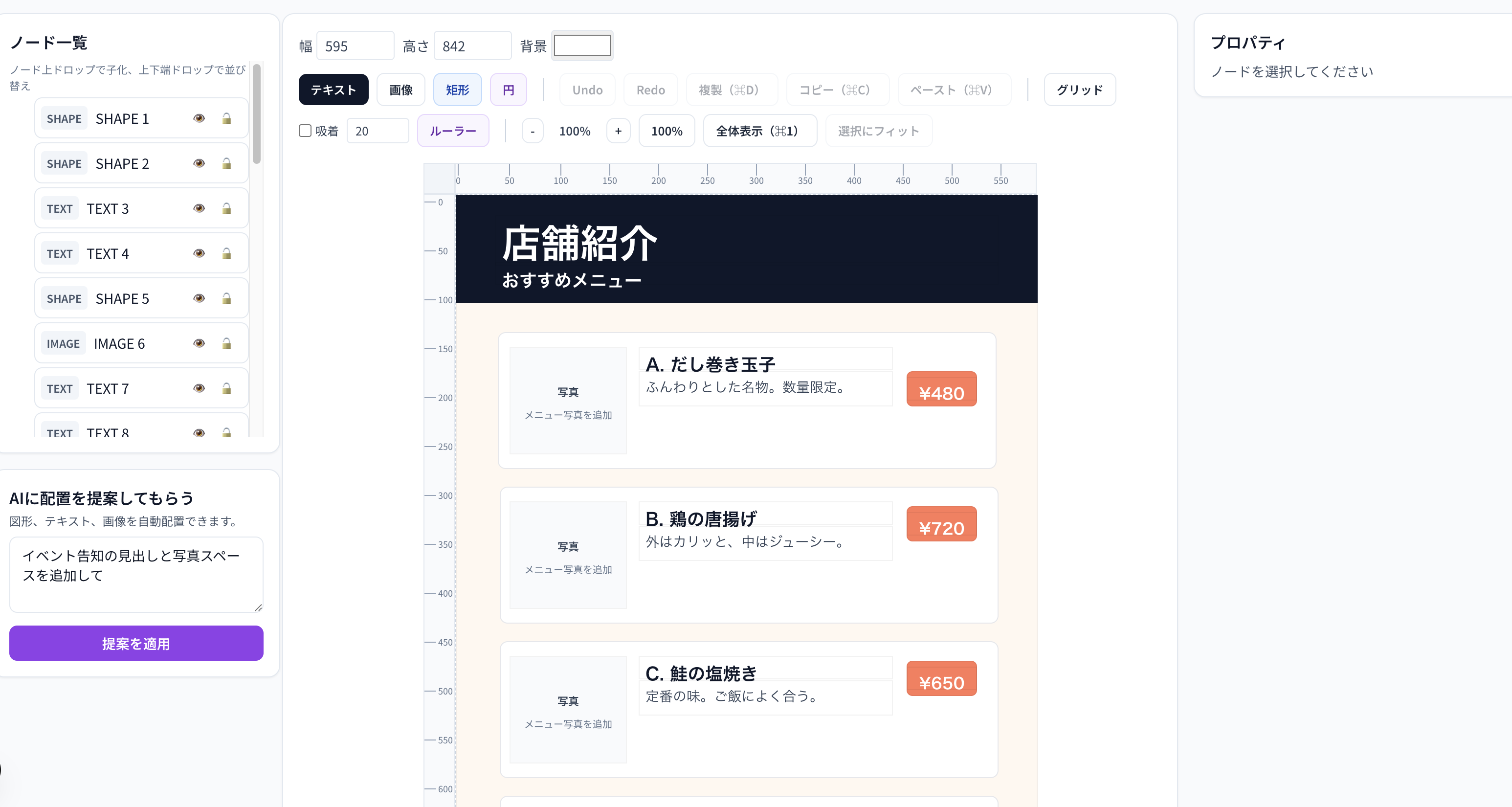This screenshot has width=1512, height=807.
Task: Click the lock icon for TEXT 7
Action: (x=226, y=388)
